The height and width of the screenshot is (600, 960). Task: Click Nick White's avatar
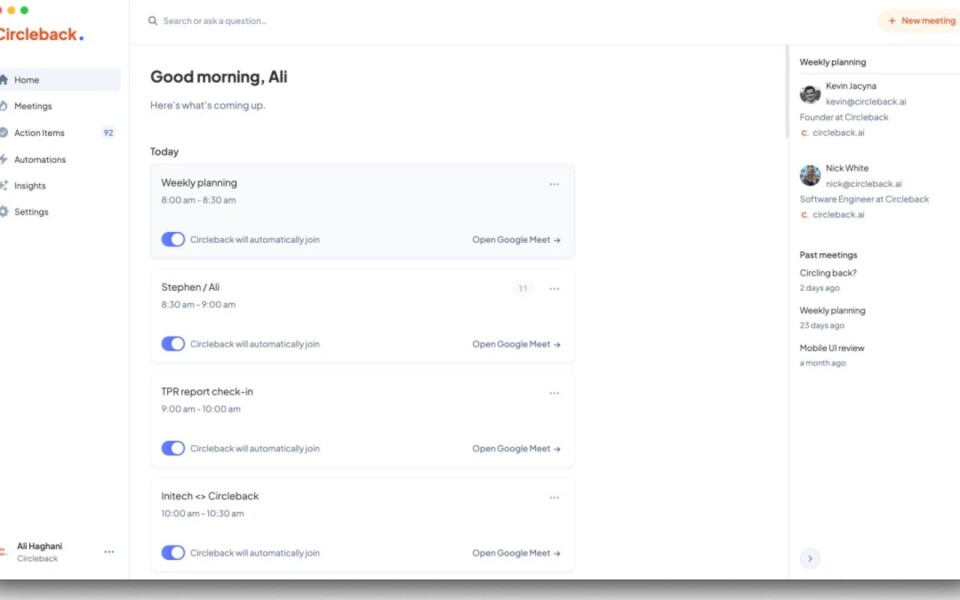(x=810, y=176)
